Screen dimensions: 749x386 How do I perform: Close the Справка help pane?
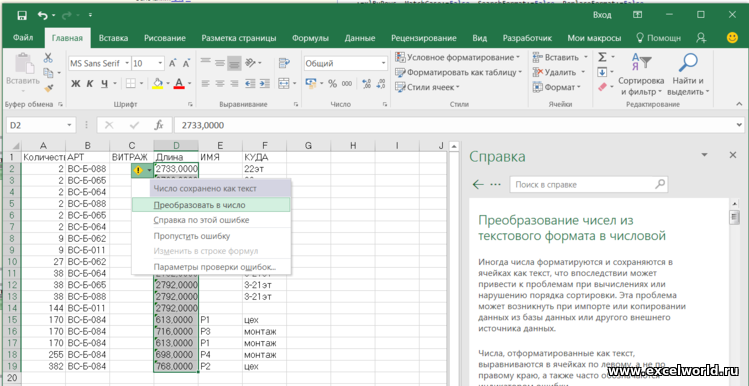733,155
